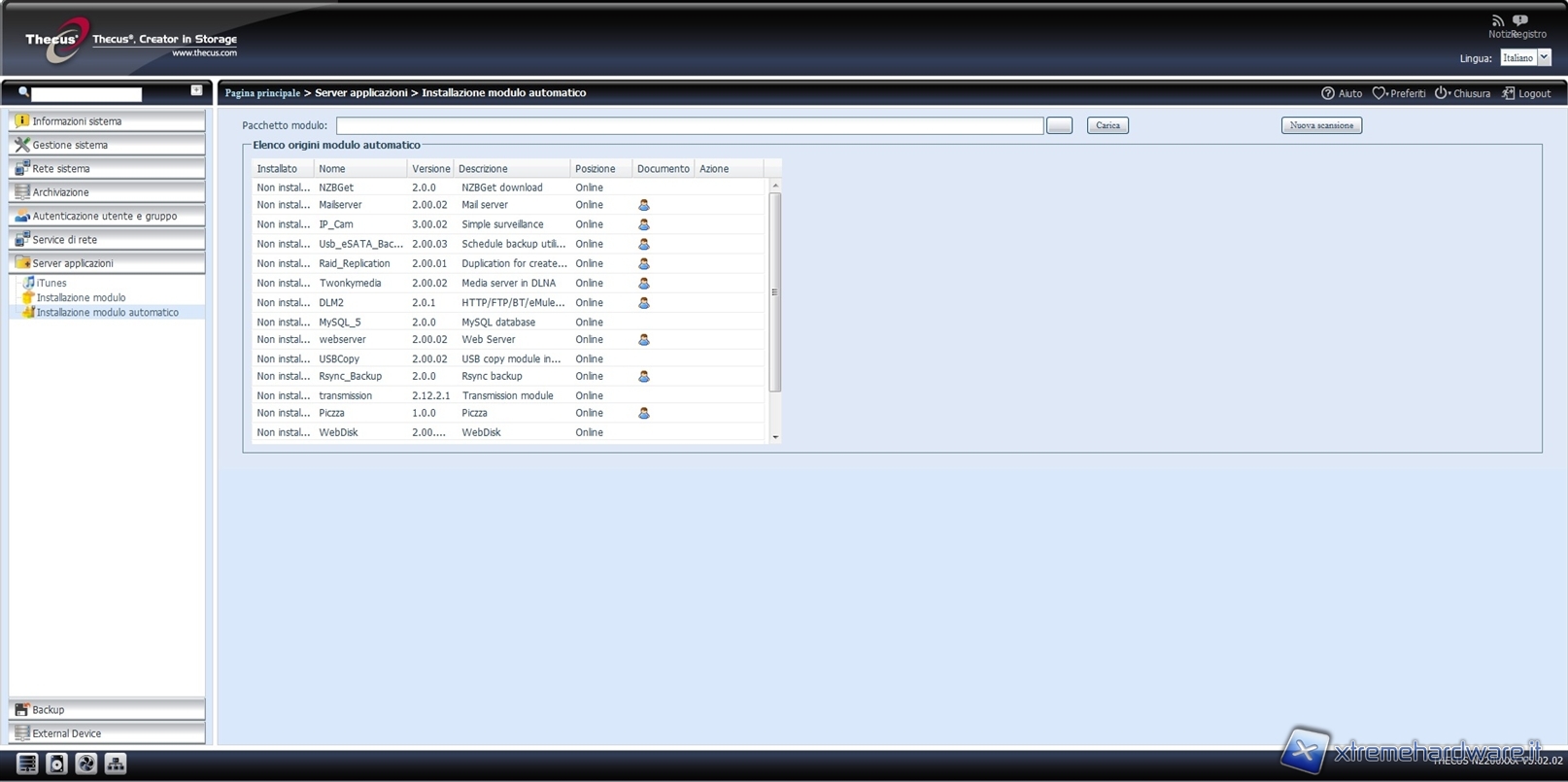Open the Registro log speech bubble icon

coord(1520,20)
